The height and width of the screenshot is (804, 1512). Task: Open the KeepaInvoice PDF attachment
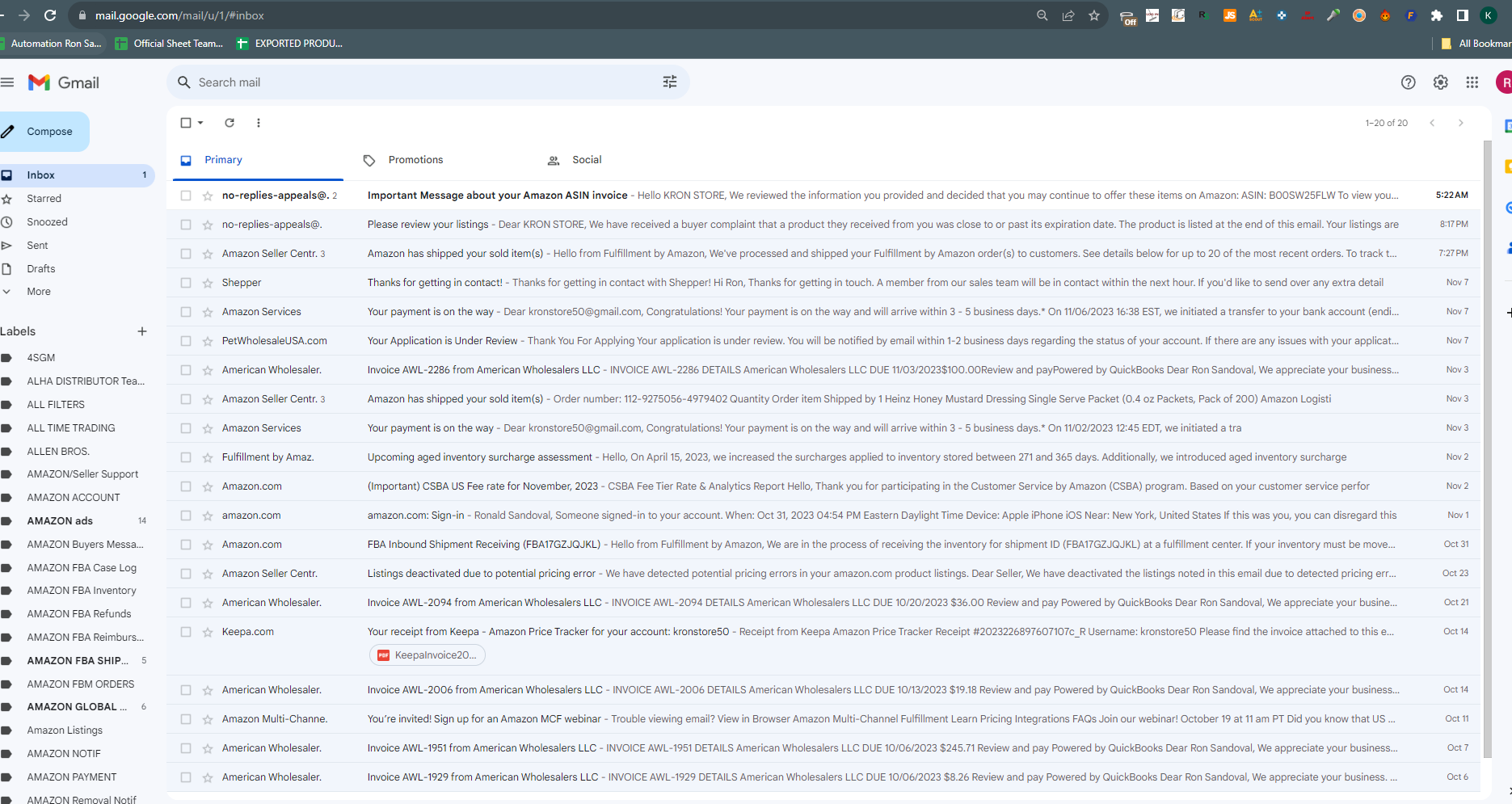427,655
